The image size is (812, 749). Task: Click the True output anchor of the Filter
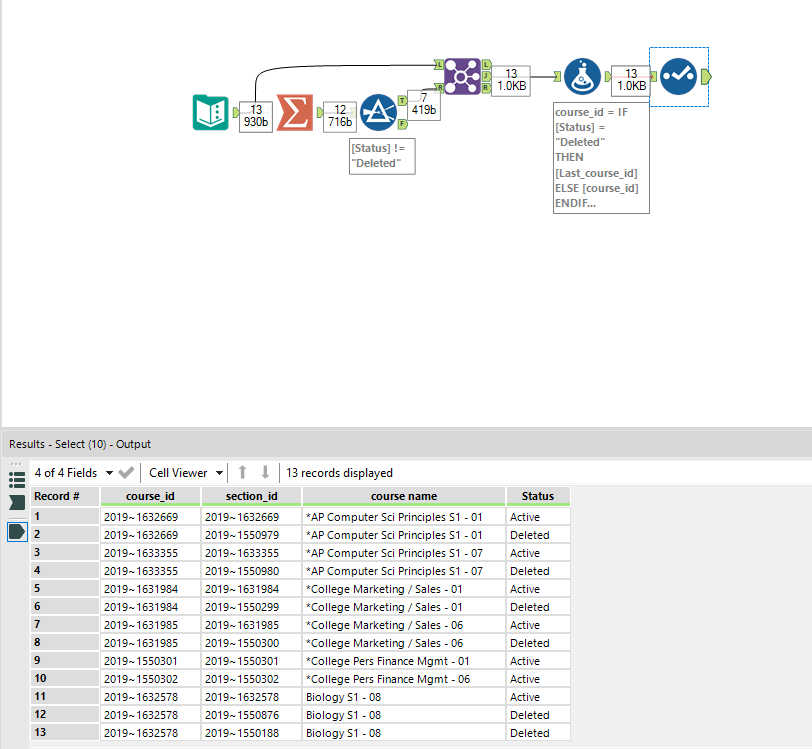[400, 101]
